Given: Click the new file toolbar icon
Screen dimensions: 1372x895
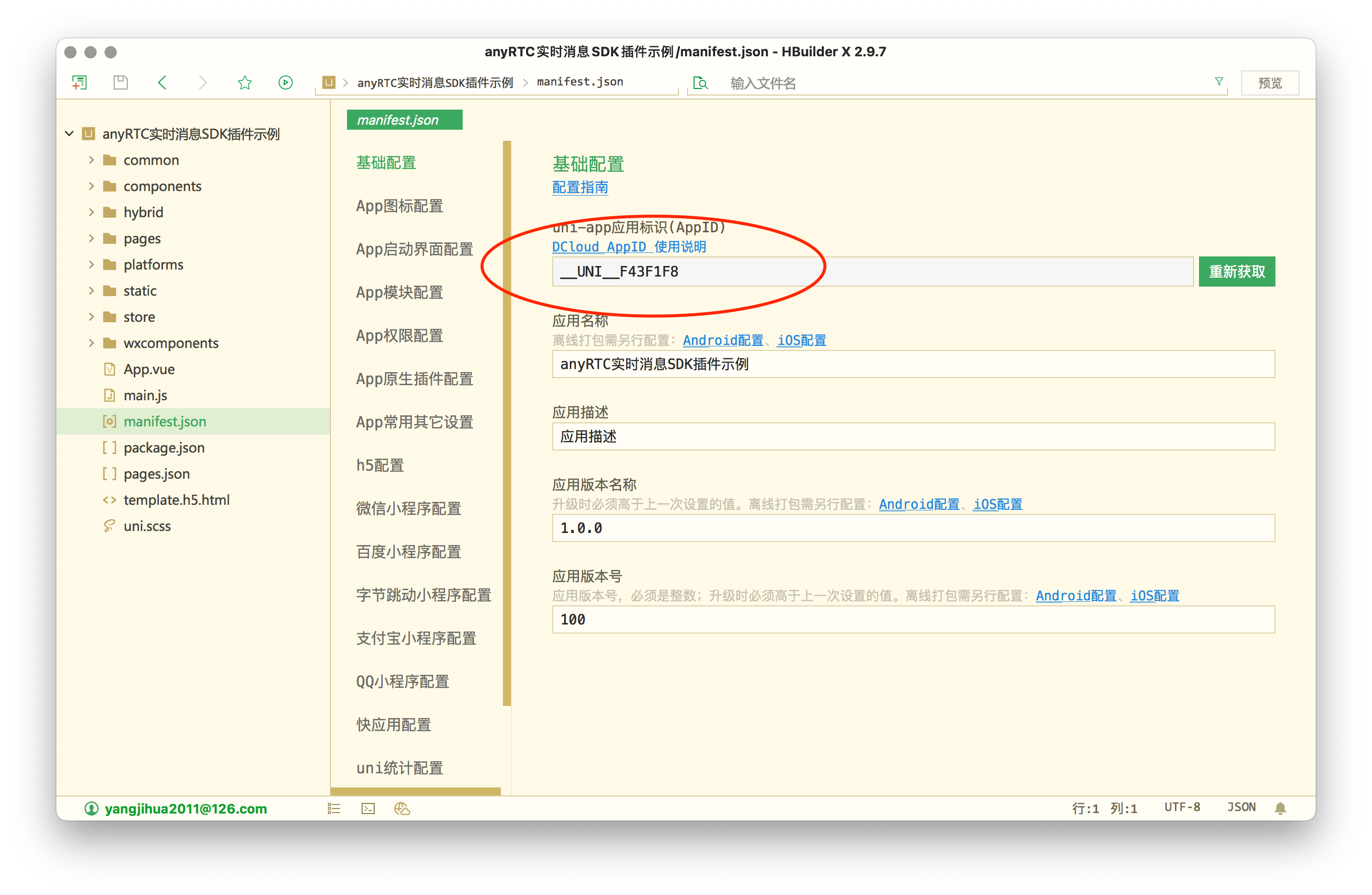Looking at the screenshot, I should point(79,82).
